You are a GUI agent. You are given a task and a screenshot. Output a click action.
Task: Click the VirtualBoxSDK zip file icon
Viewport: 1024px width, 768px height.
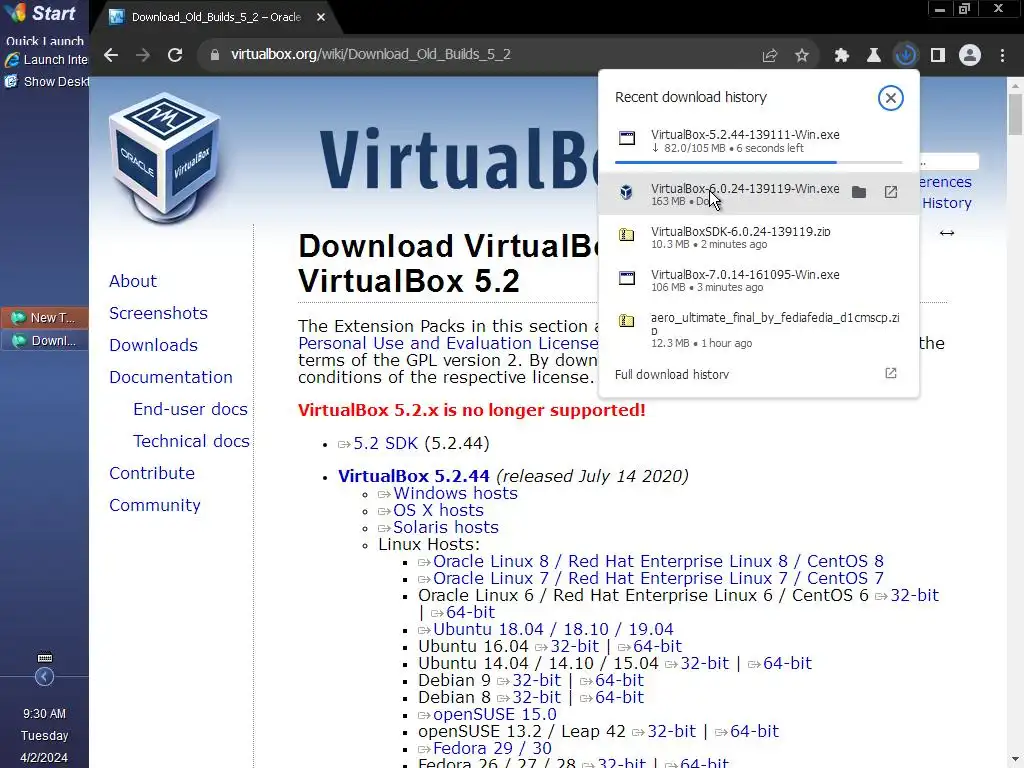click(x=626, y=234)
